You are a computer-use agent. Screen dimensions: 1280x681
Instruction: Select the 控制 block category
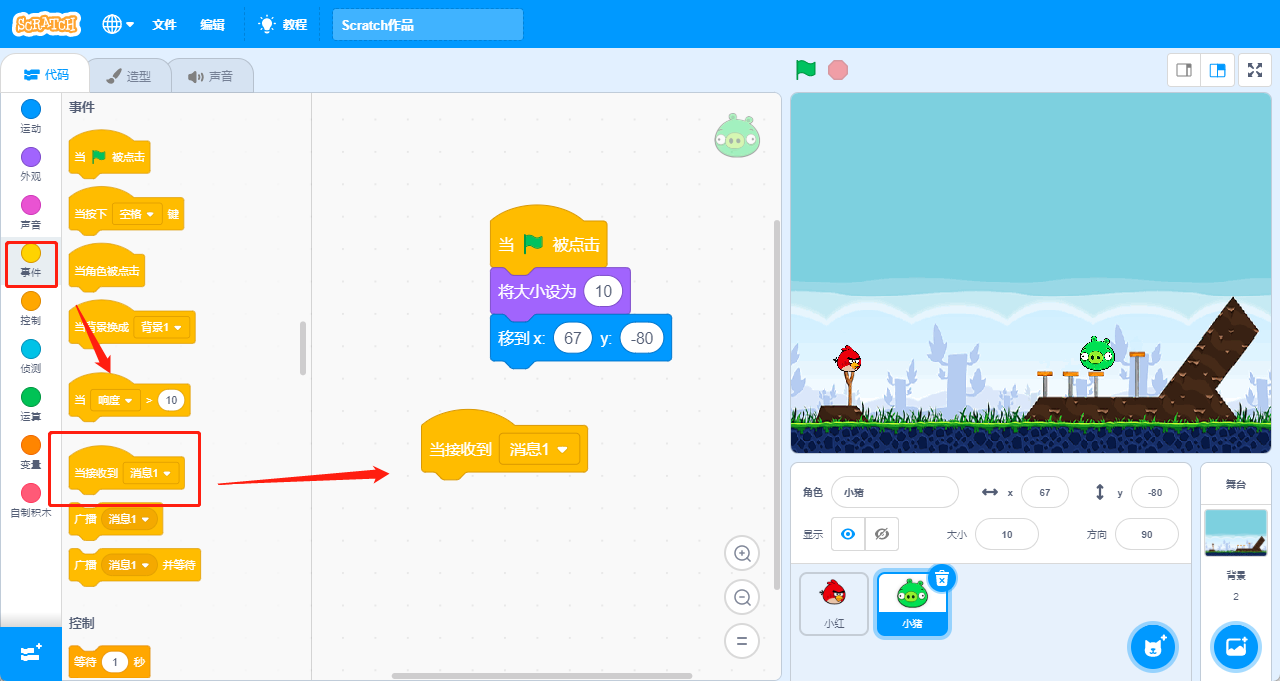[31, 308]
